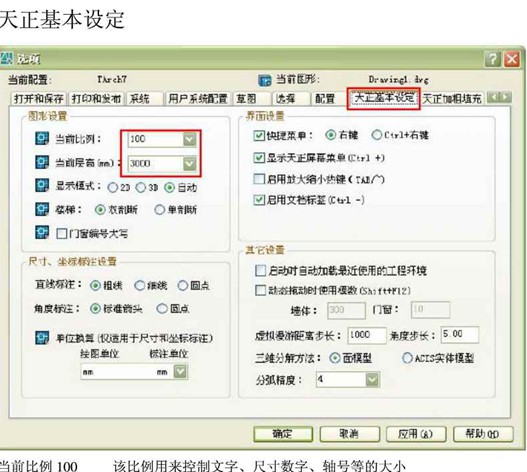The width and height of the screenshot is (527, 472).
Task: Switch to 打印和发布 tab
Action: click(x=96, y=99)
